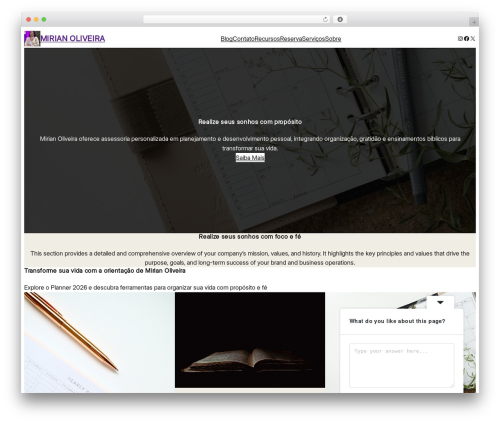Open a new browser tab with plus button
500x423 pixels.
tap(474, 22)
